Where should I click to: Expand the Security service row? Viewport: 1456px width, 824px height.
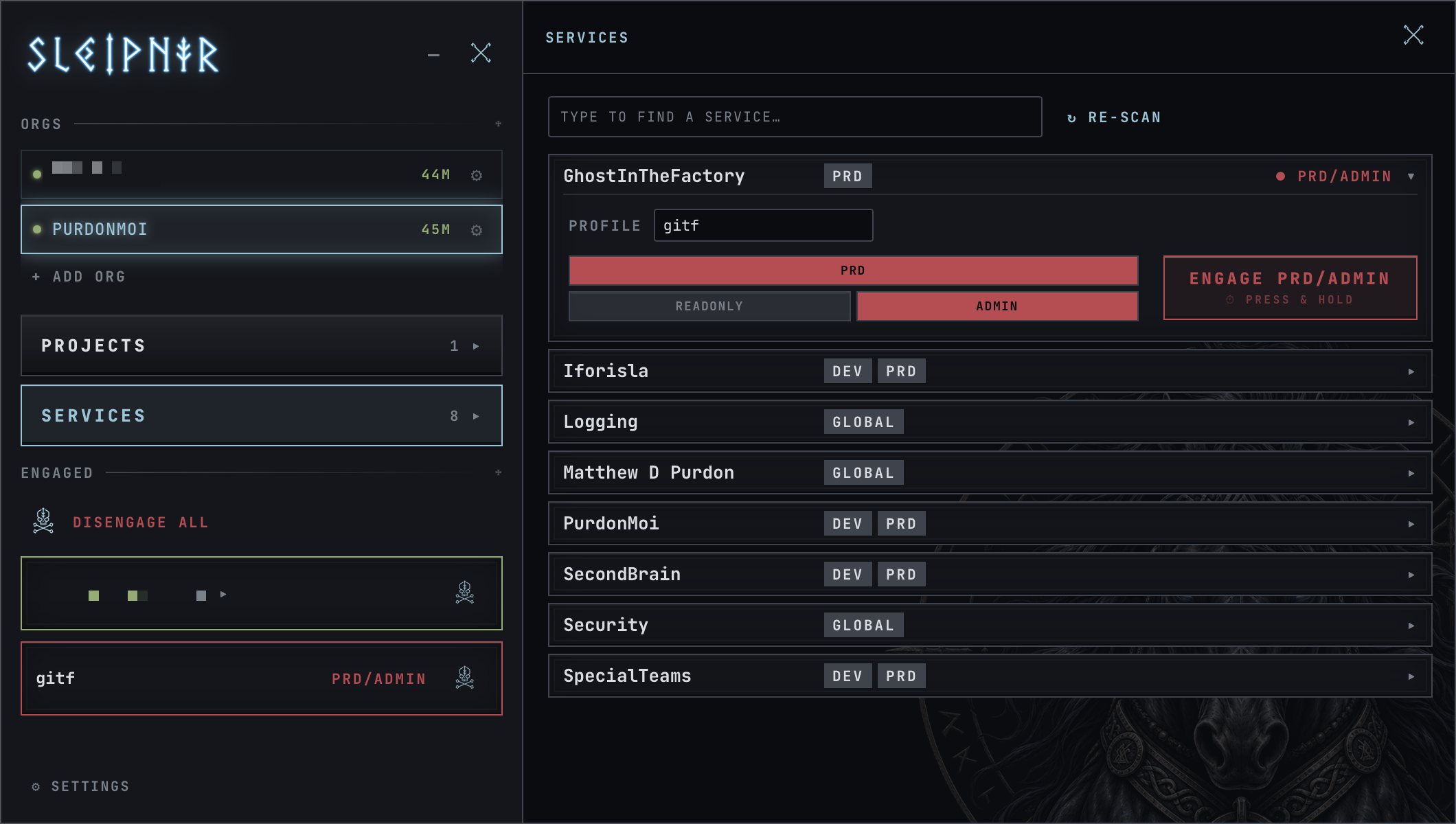pyautogui.click(x=1411, y=626)
